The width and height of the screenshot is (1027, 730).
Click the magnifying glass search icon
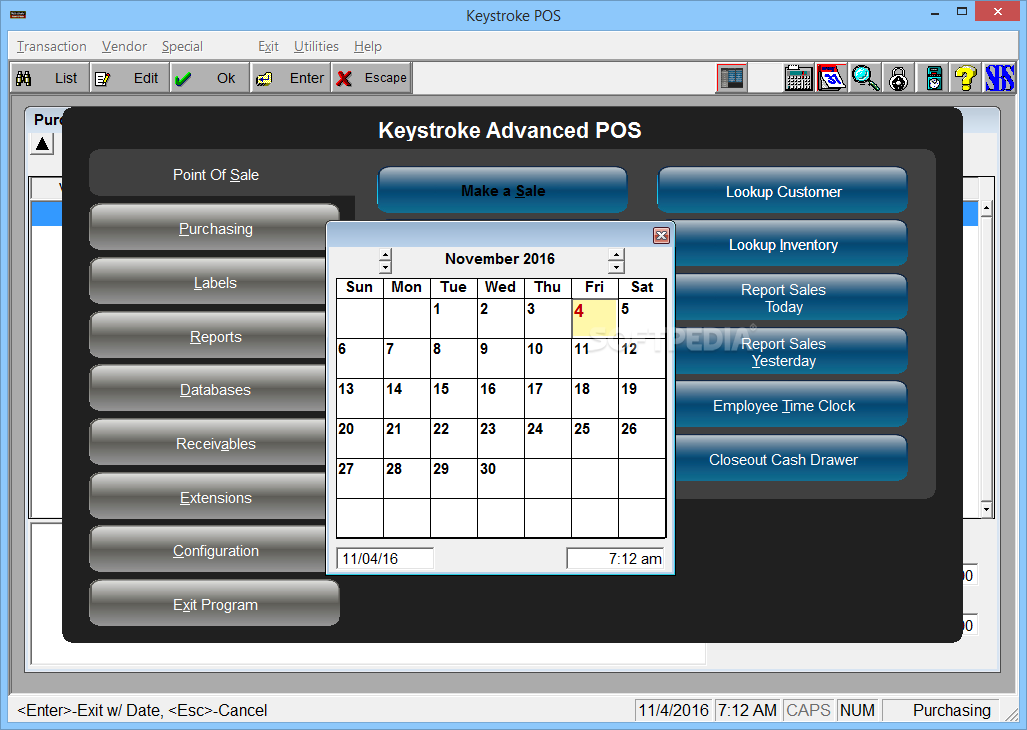click(x=865, y=78)
